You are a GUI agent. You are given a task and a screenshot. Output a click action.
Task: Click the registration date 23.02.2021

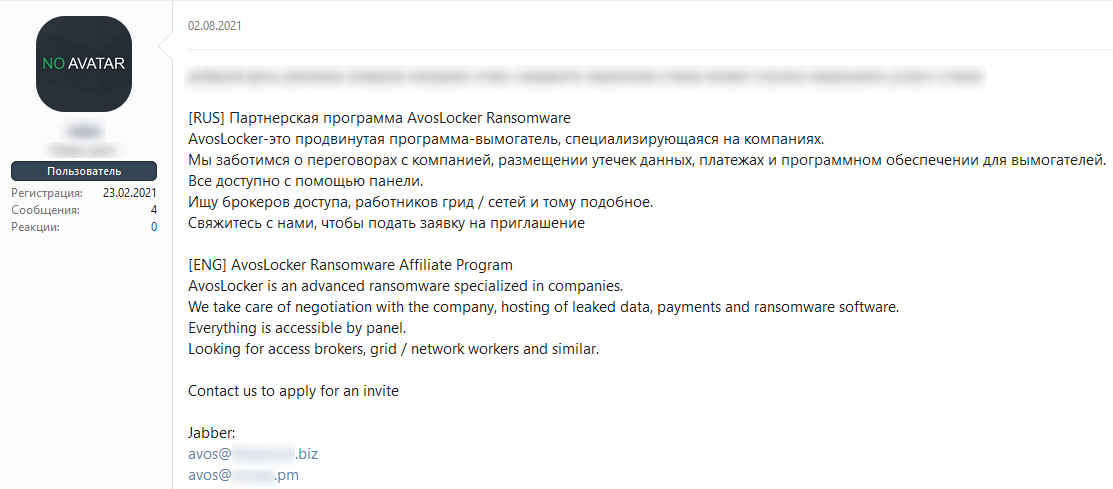(x=130, y=193)
